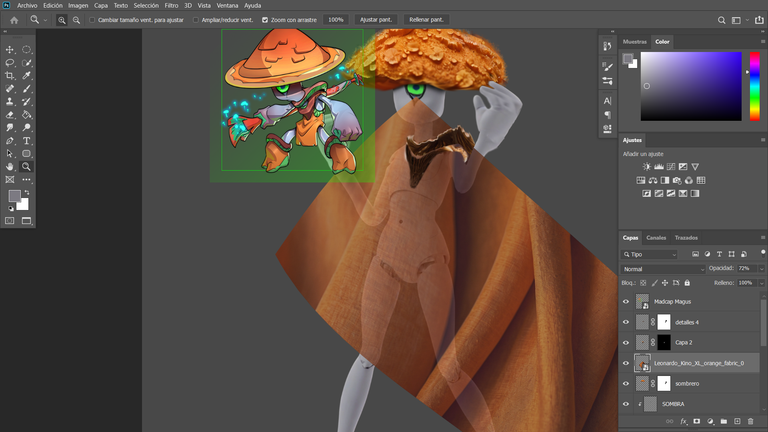Select the Hand tool

(10, 167)
